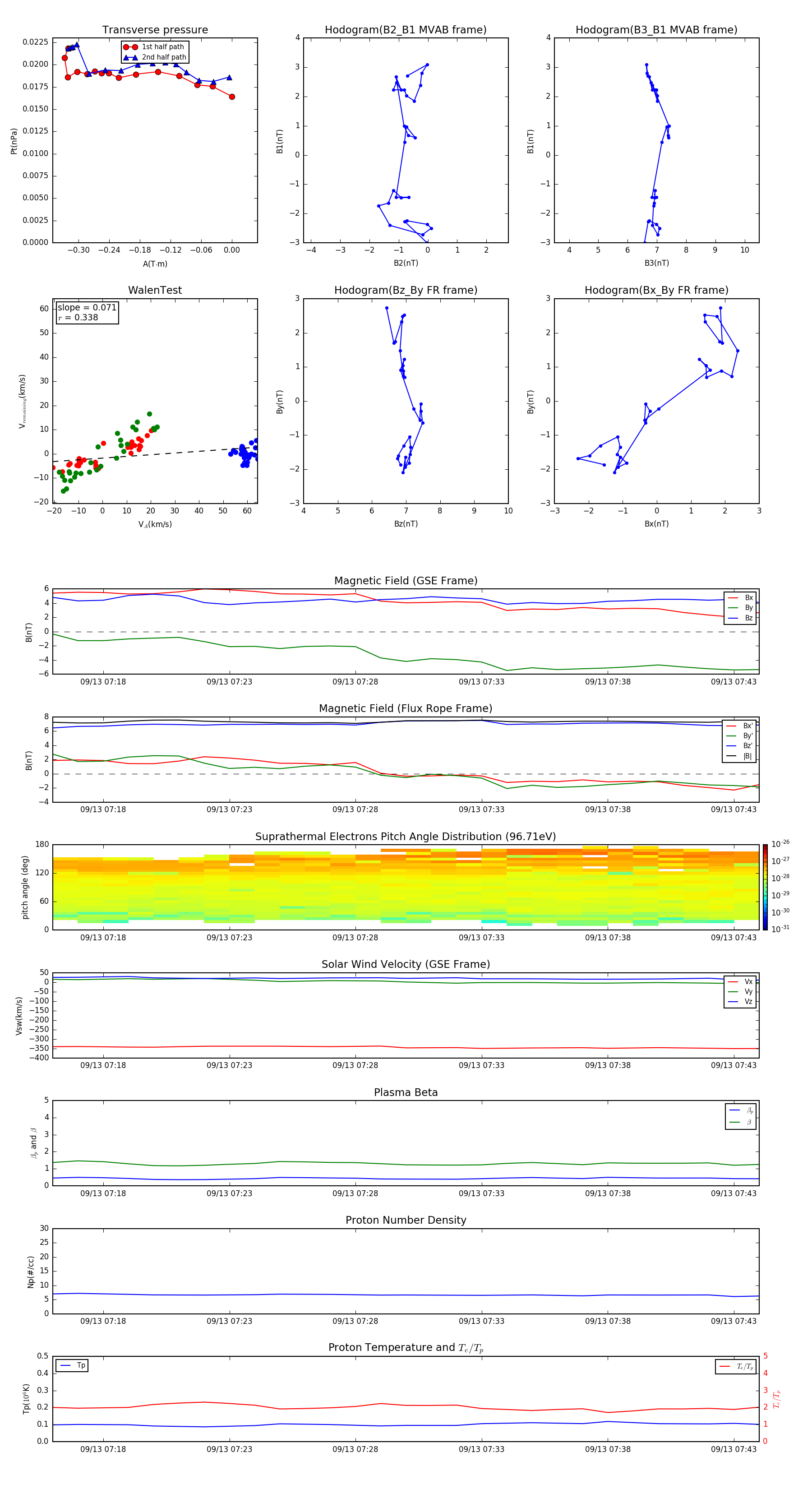Click the 'Transverse pressure' plot title
Image resolution: width=812 pixels, height=1489 pixels.
[x=155, y=30]
